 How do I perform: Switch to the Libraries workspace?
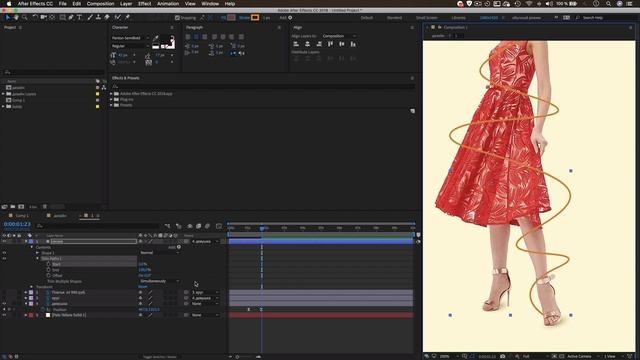(458, 18)
